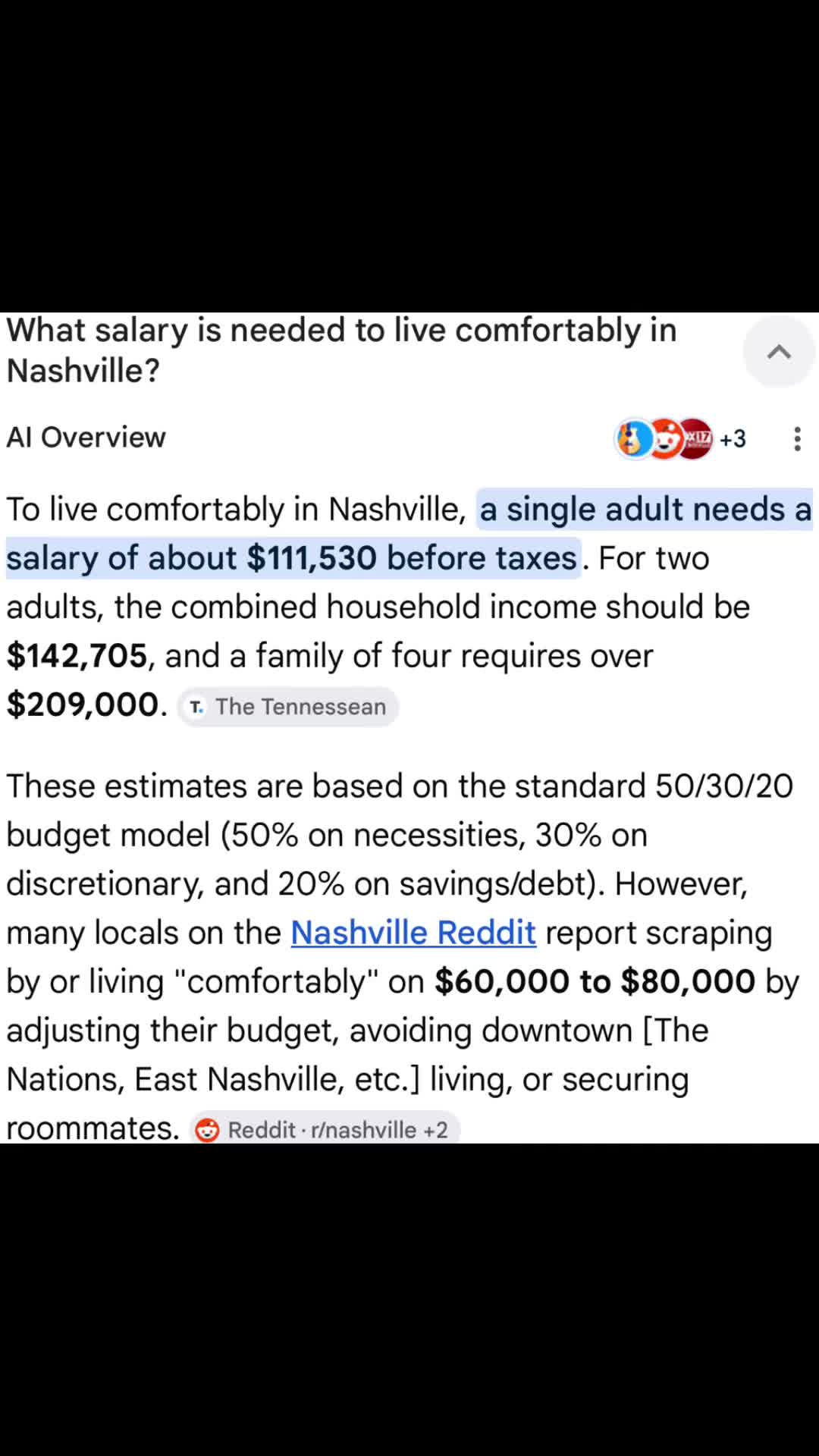Show the +3 additional sources
This screenshot has height=1456, width=819.
pyautogui.click(x=733, y=438)
